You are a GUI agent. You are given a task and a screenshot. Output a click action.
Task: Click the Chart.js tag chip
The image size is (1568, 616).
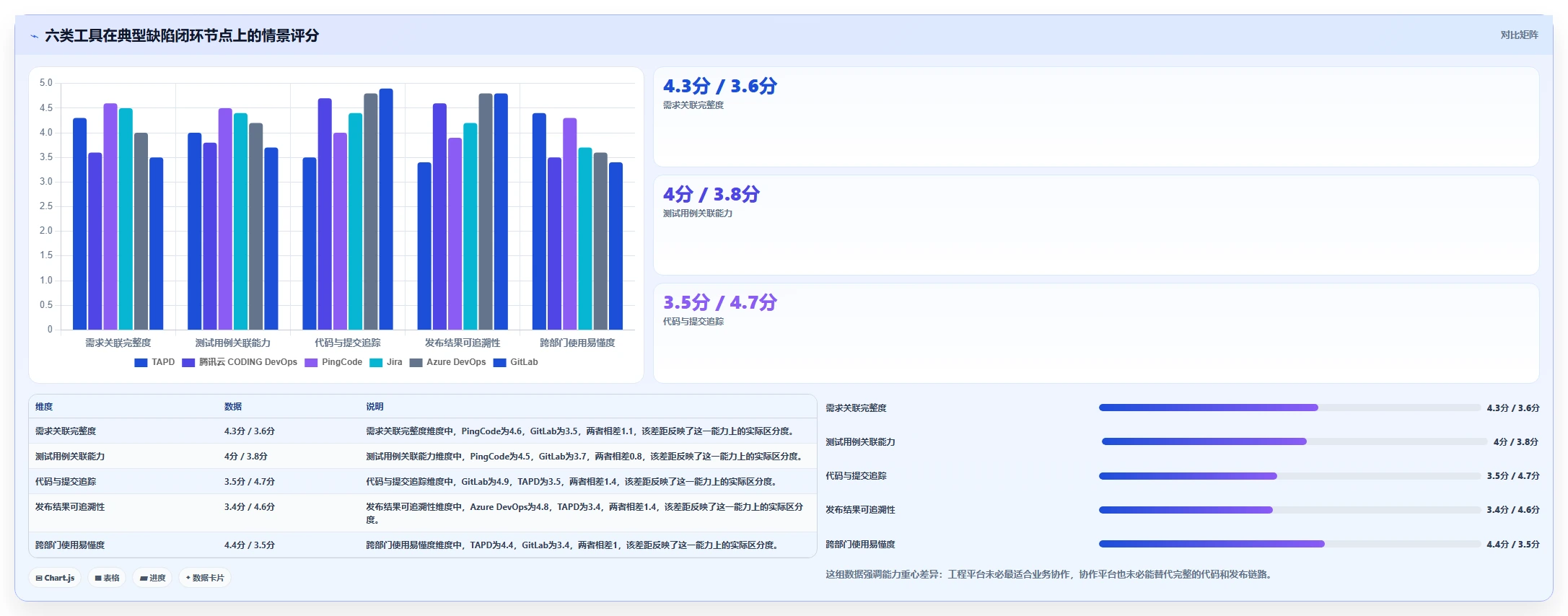click(56, 578)
